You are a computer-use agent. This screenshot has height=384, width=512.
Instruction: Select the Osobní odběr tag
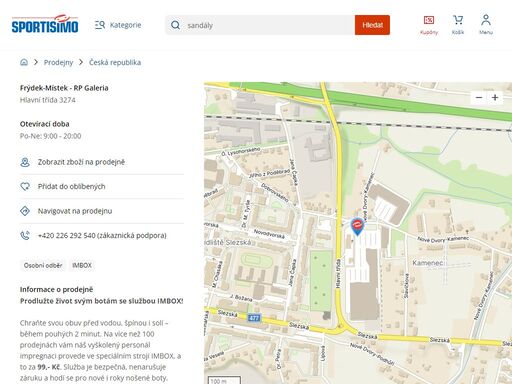[x=43, y=266]
